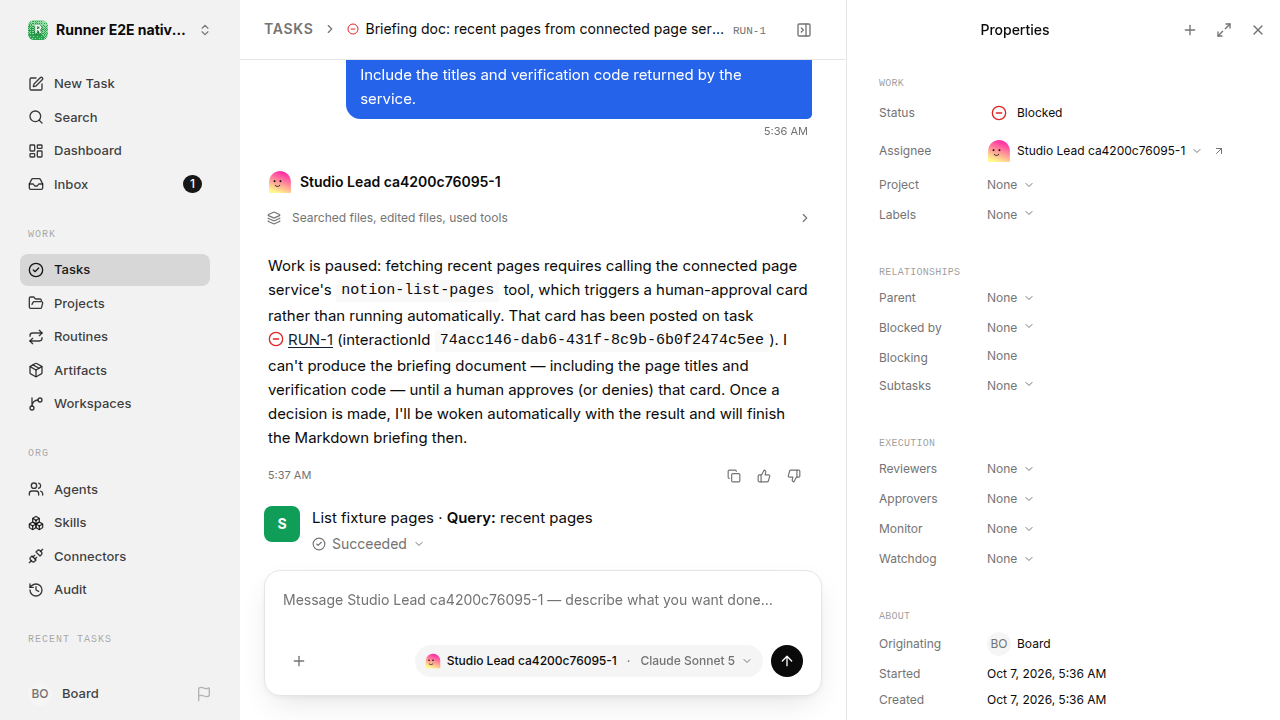Close the Properties panel
The height and width of the screenshot is (720, 1280).
[1258, 30]
